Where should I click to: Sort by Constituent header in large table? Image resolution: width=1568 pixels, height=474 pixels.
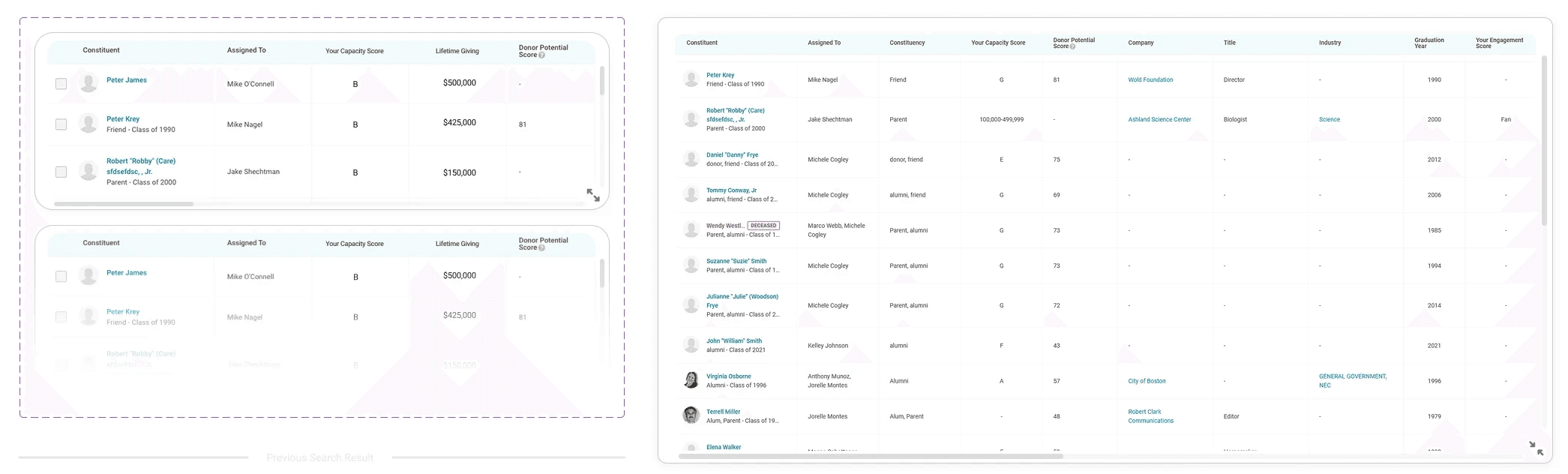coord(702,43)
